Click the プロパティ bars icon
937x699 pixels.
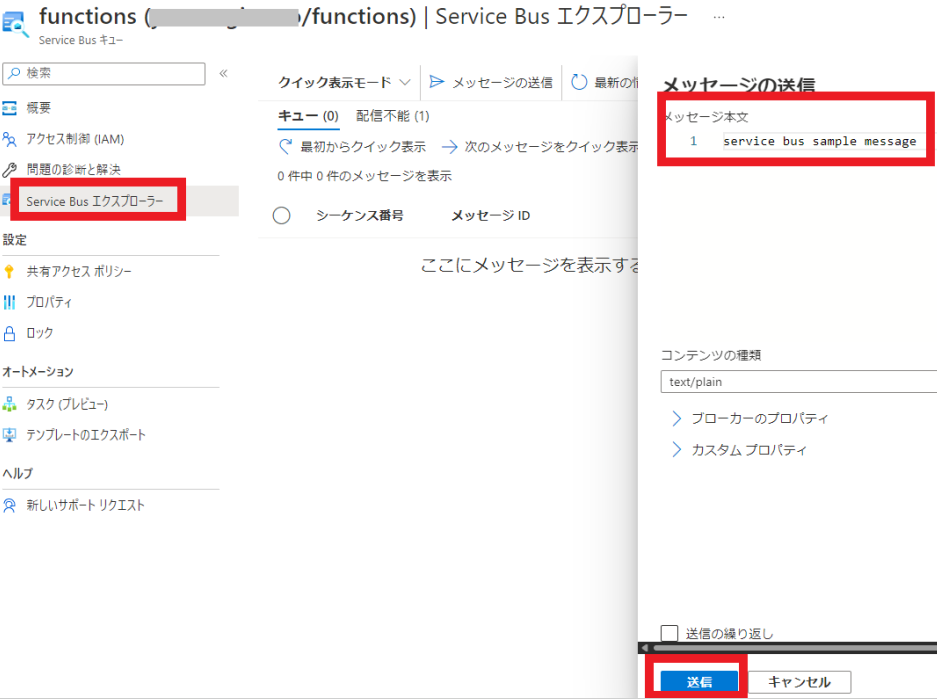pyautogui.click(x=9, y=302)
